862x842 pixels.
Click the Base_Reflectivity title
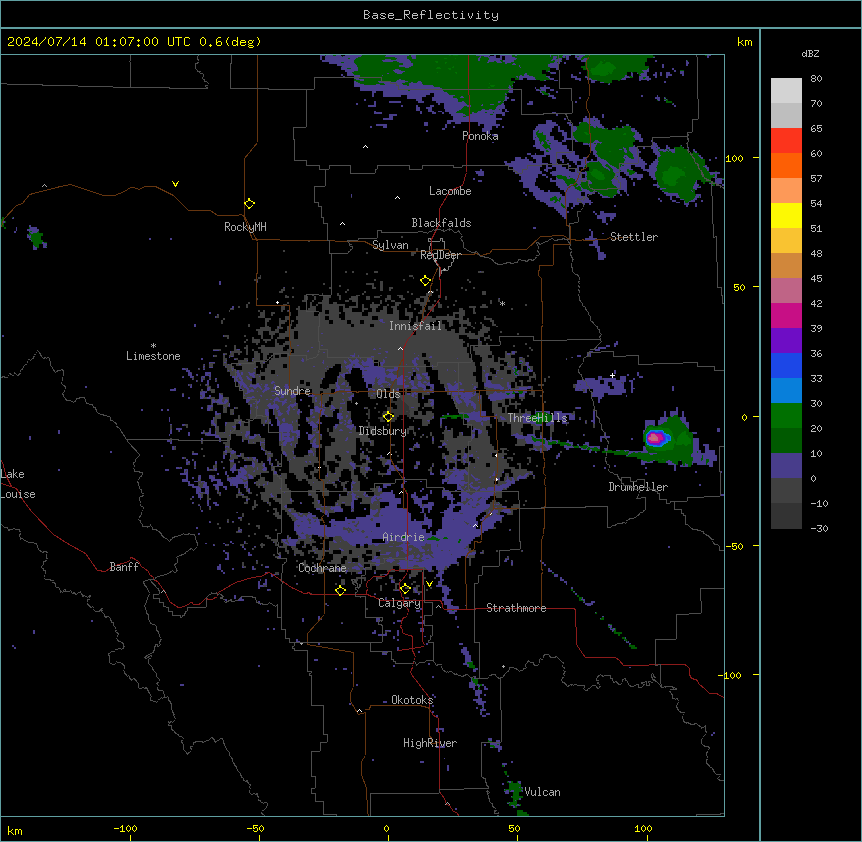pyautogui.click(x=431, y=15)
